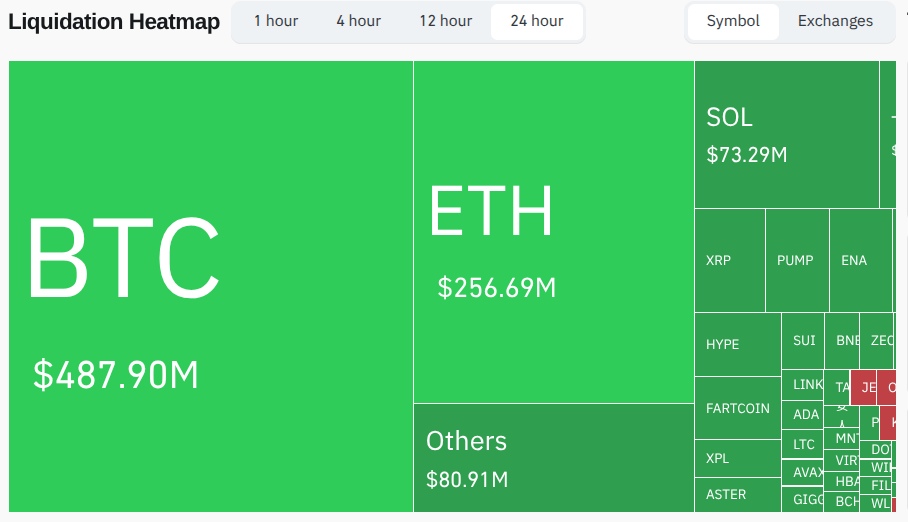
Task: Click the XPL tile
Action: point(737,458)
